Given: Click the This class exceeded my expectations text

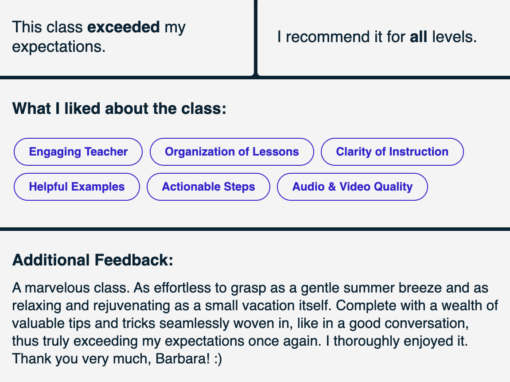Looking at the screenshot, I should 99,37.
